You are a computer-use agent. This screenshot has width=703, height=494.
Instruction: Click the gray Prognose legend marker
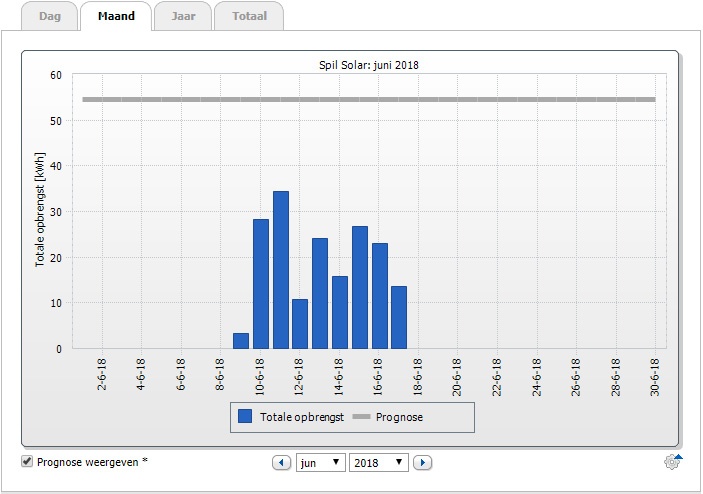361,417
